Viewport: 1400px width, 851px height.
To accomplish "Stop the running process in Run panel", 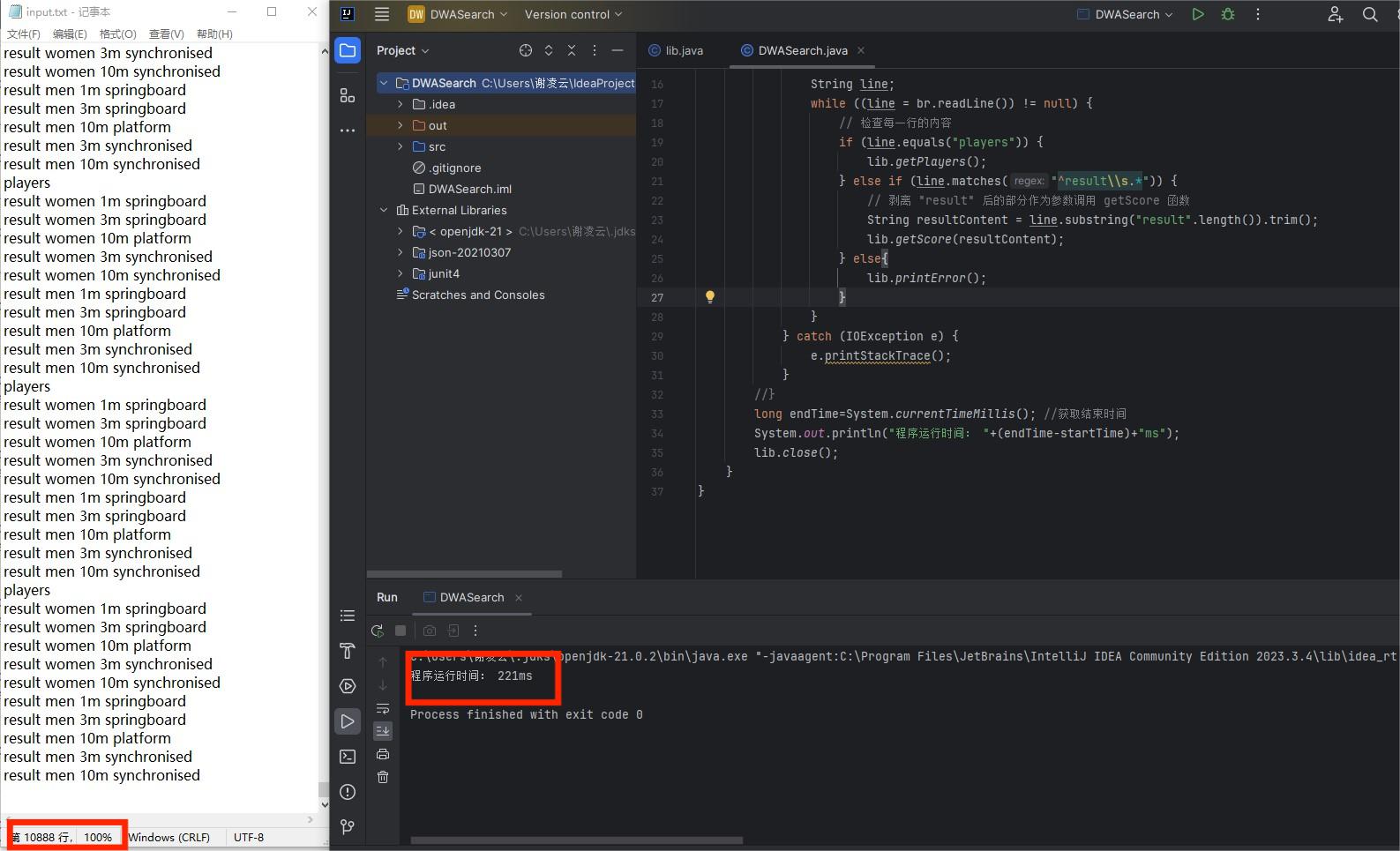I will click(401, 631).
